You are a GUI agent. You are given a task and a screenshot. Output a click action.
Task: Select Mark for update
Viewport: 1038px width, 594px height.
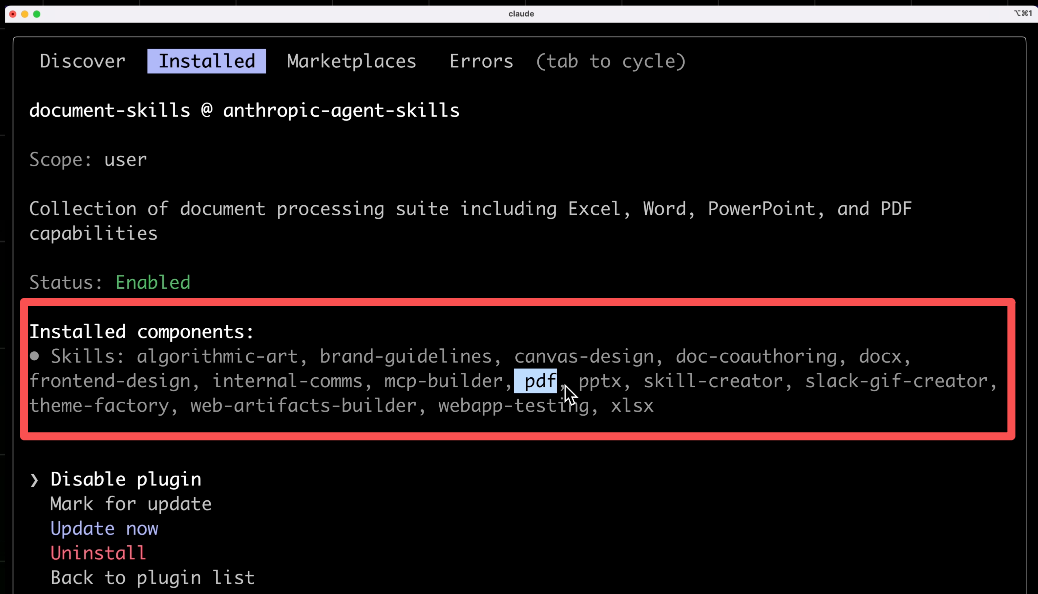coord(130,504)
